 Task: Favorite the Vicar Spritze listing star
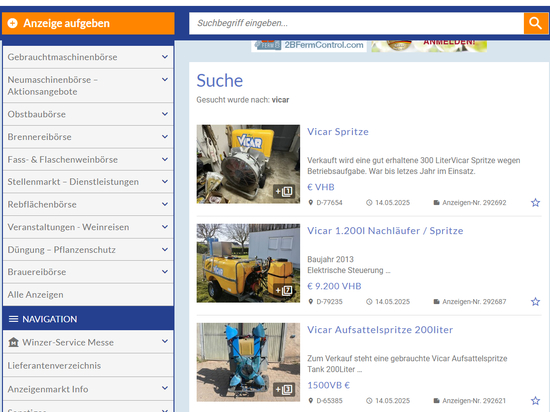coord(535,203)
